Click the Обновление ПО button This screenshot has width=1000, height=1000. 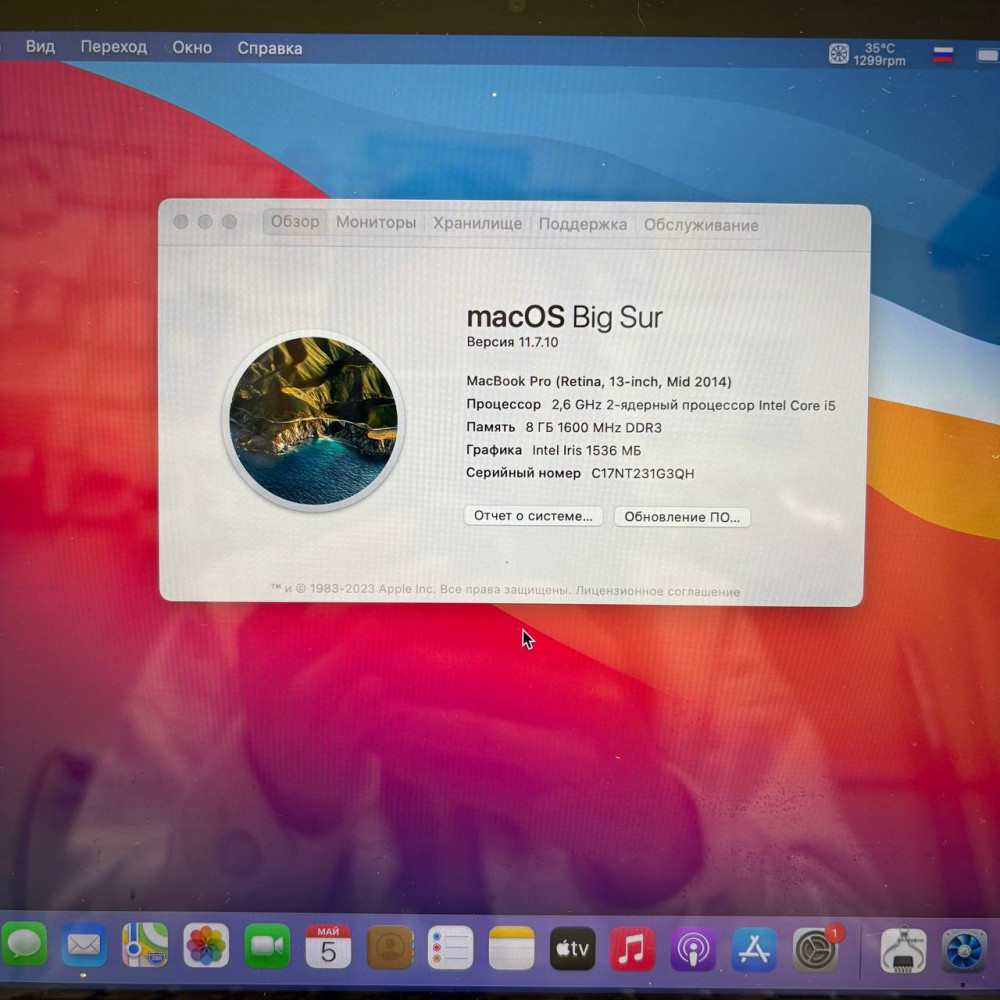(682, 517)
